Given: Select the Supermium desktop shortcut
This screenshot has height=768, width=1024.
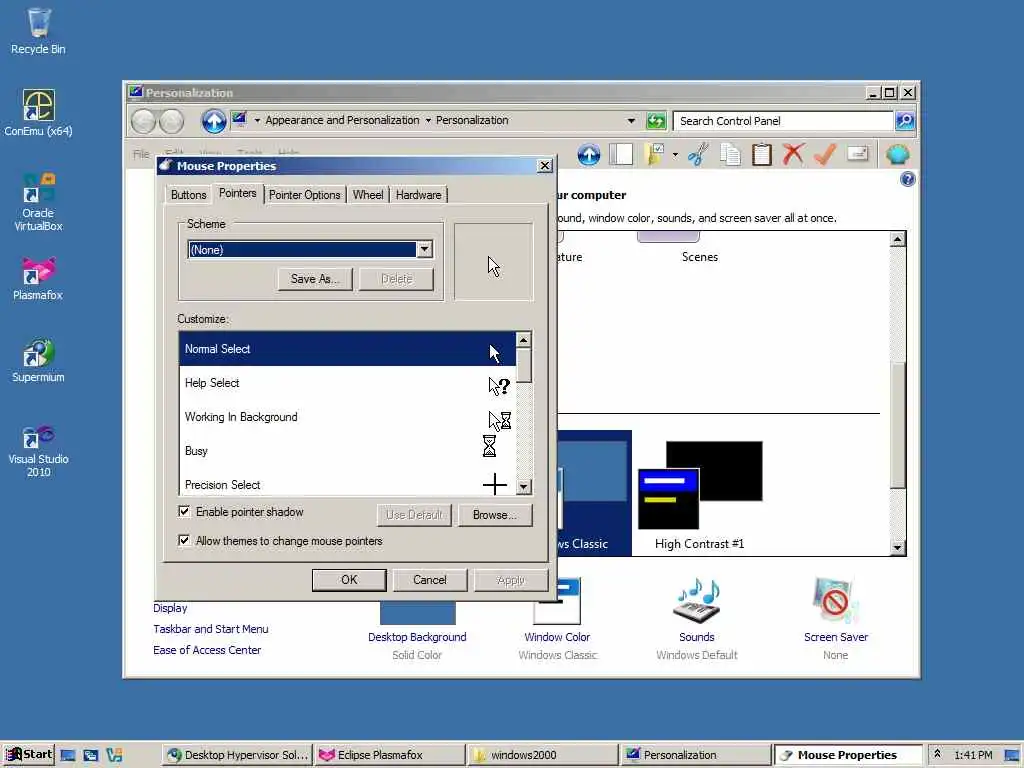Looking at the screenshot, I should pyautogui.click(x=38, y=360).
